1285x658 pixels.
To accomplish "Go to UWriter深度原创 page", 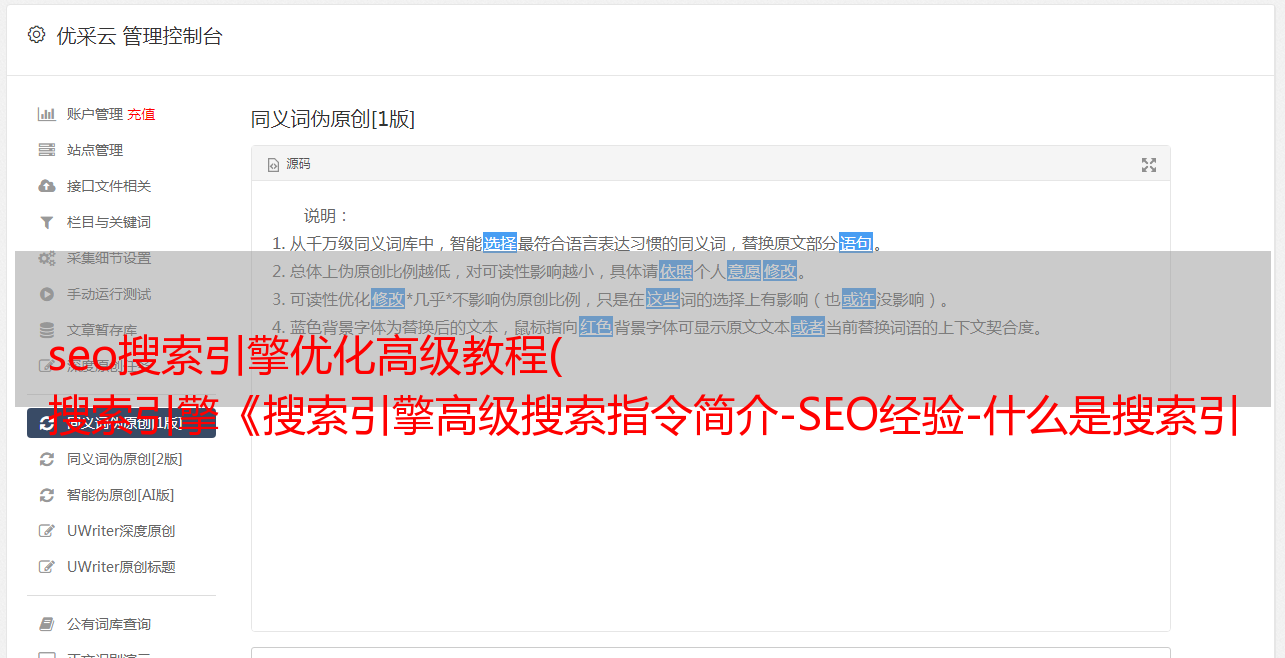I will click(x=121, y=531).
